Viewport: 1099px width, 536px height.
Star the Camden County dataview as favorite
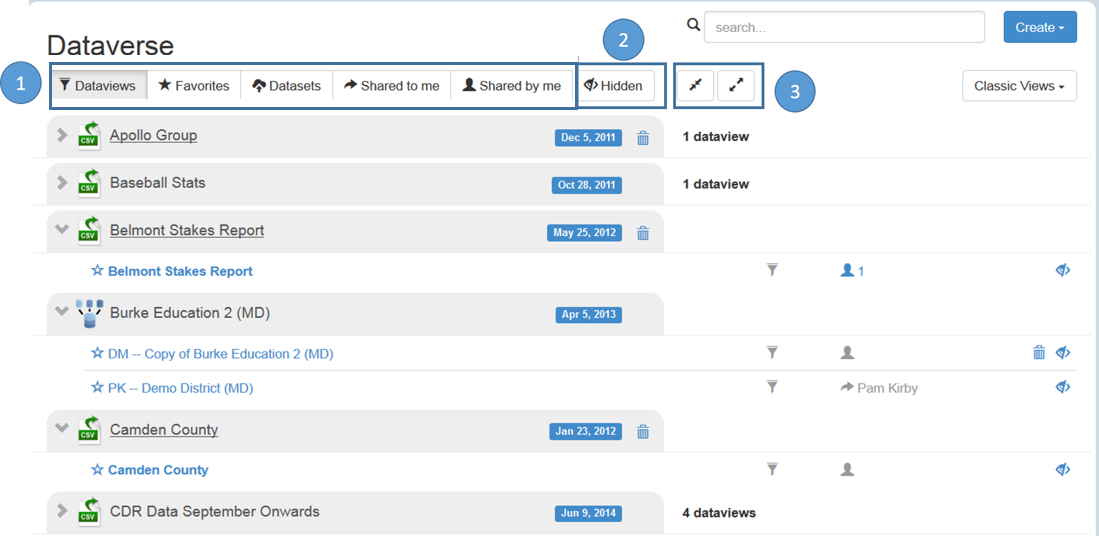[97, 470]
